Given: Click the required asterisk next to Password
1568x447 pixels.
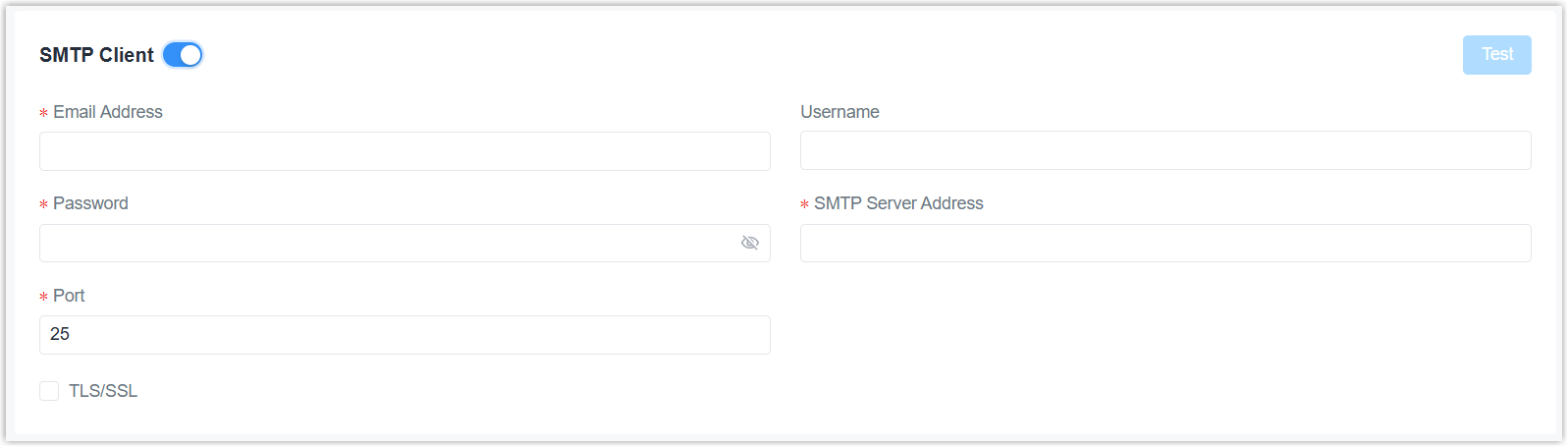Looking at the screenshot, I should (x=43, y=205).
